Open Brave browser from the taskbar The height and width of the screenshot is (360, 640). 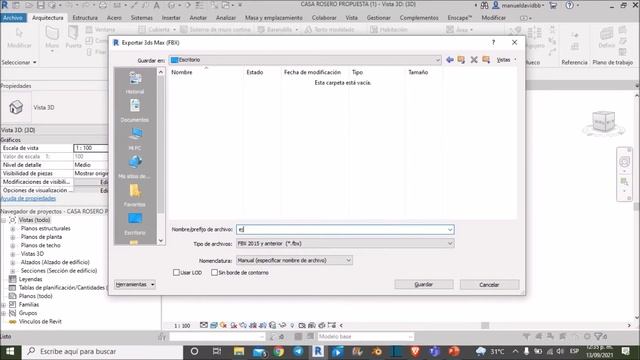coord(415,351)
